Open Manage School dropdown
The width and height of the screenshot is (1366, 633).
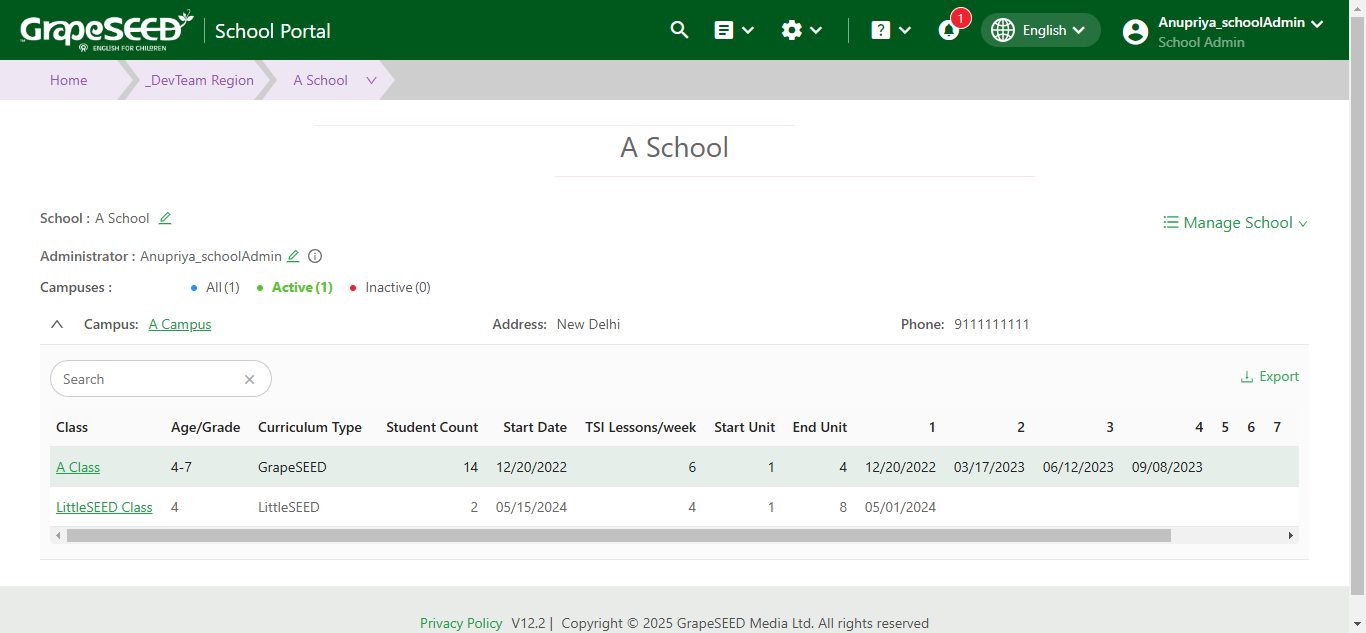[x=1235, y=222]
